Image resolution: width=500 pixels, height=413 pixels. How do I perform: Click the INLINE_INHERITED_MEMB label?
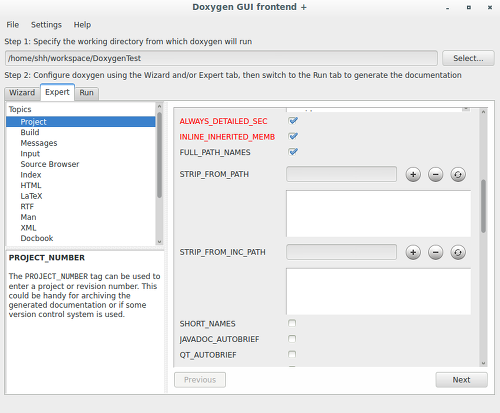227,137
